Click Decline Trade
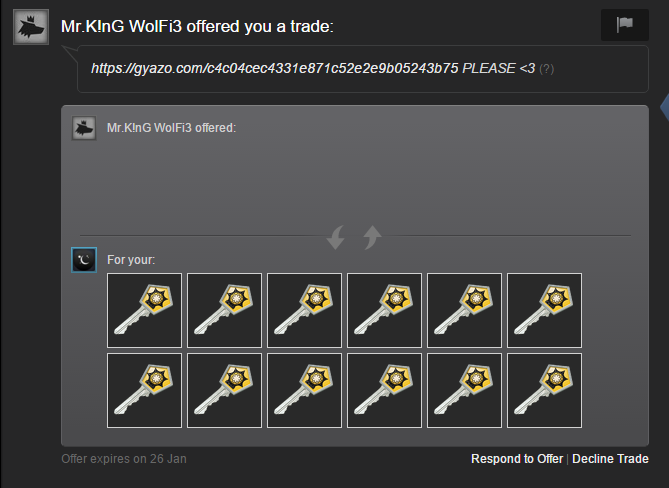Screen dimensions: 669x488 (610, 459)
